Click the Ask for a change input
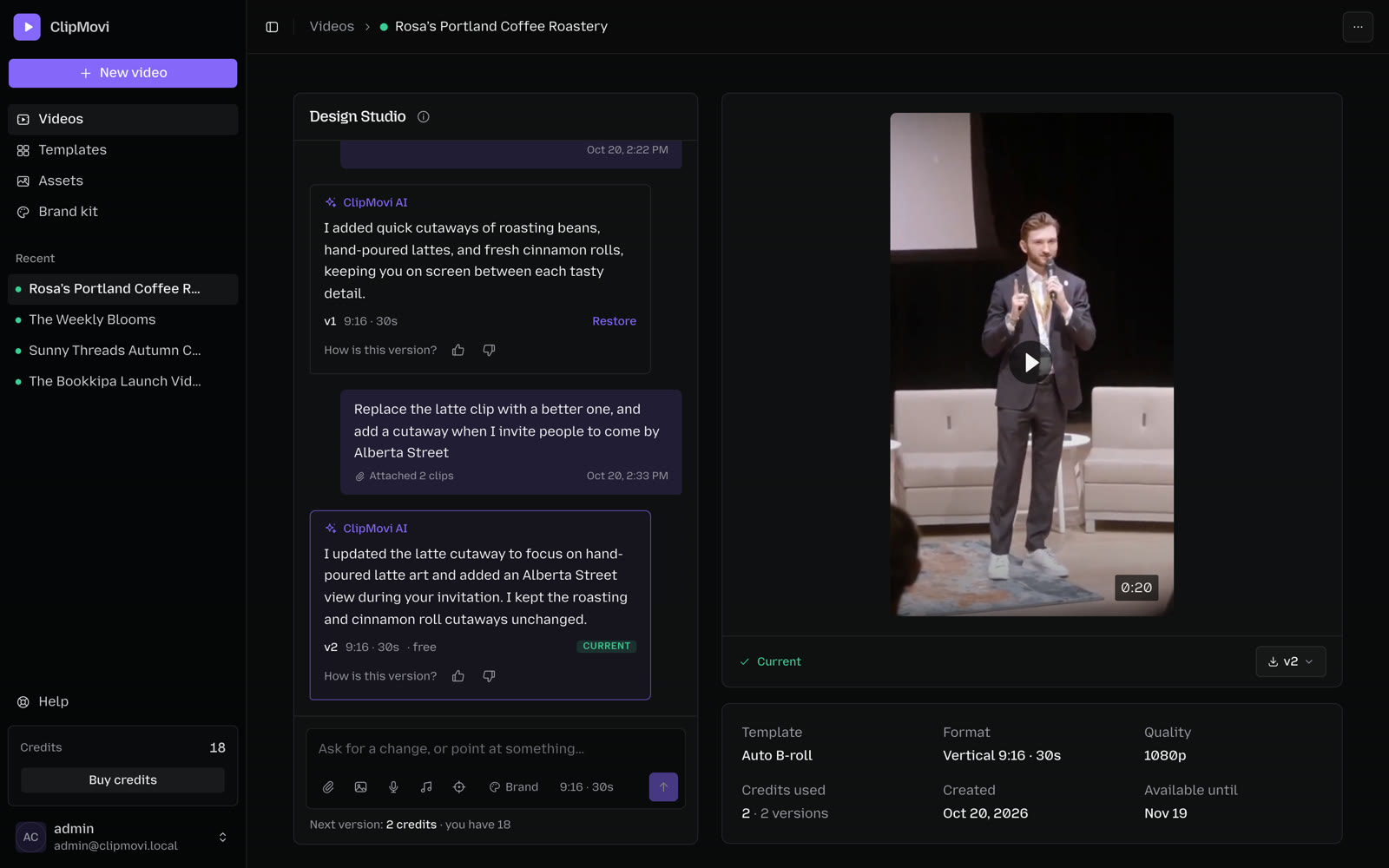Viewport: 1389px width, 868px height. pyautogui.click(x=495, y=749)
